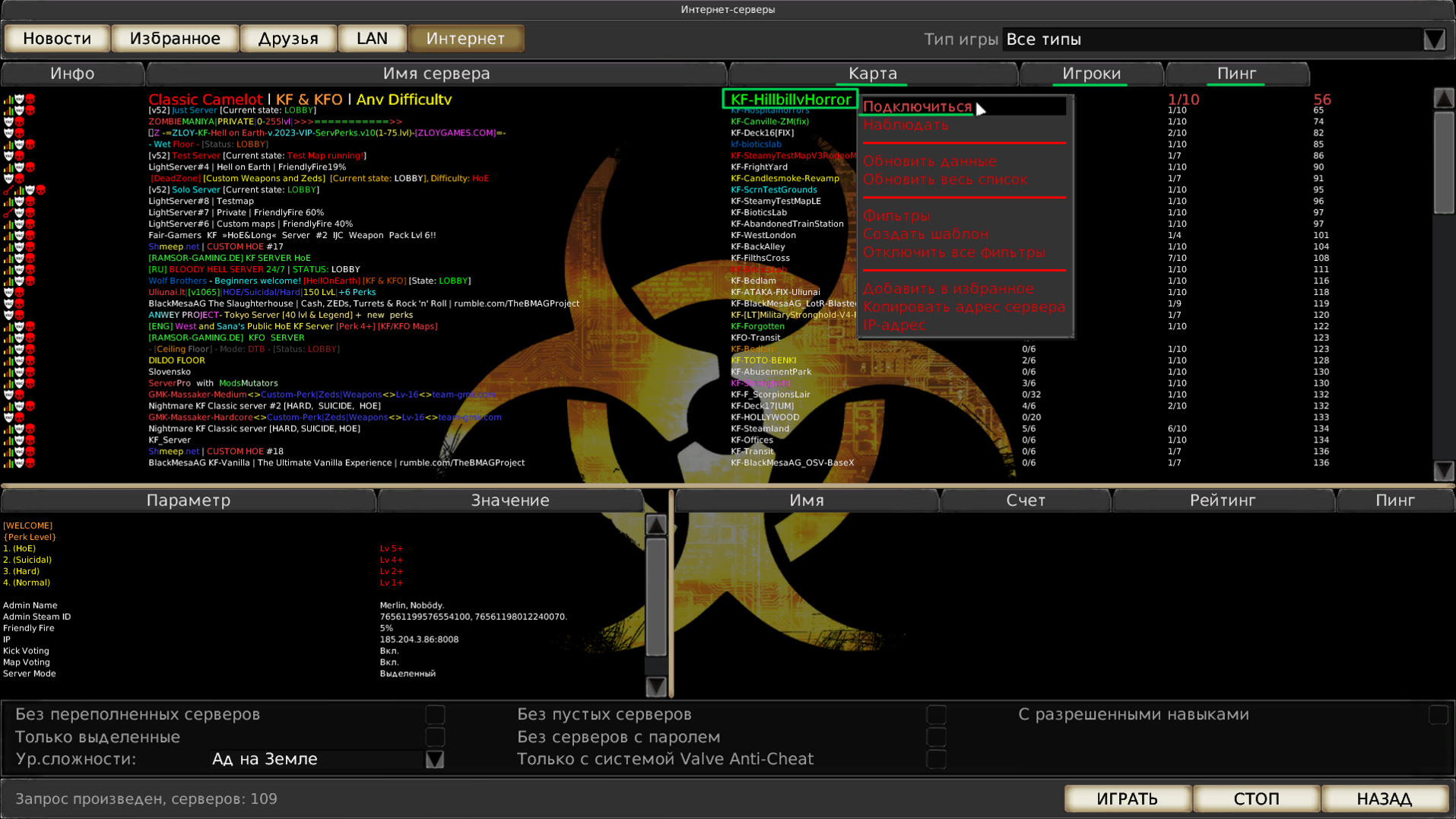Click the skull icon in the Slovensko row
This screenshot has width=1456, height=819.
tap(30, 372)
